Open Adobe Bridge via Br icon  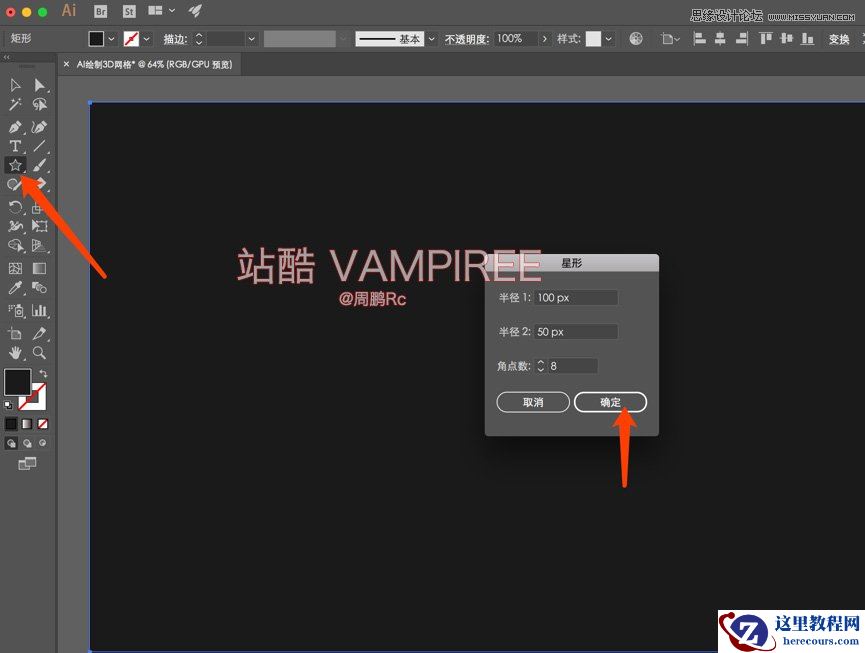(x=100, y=11)
